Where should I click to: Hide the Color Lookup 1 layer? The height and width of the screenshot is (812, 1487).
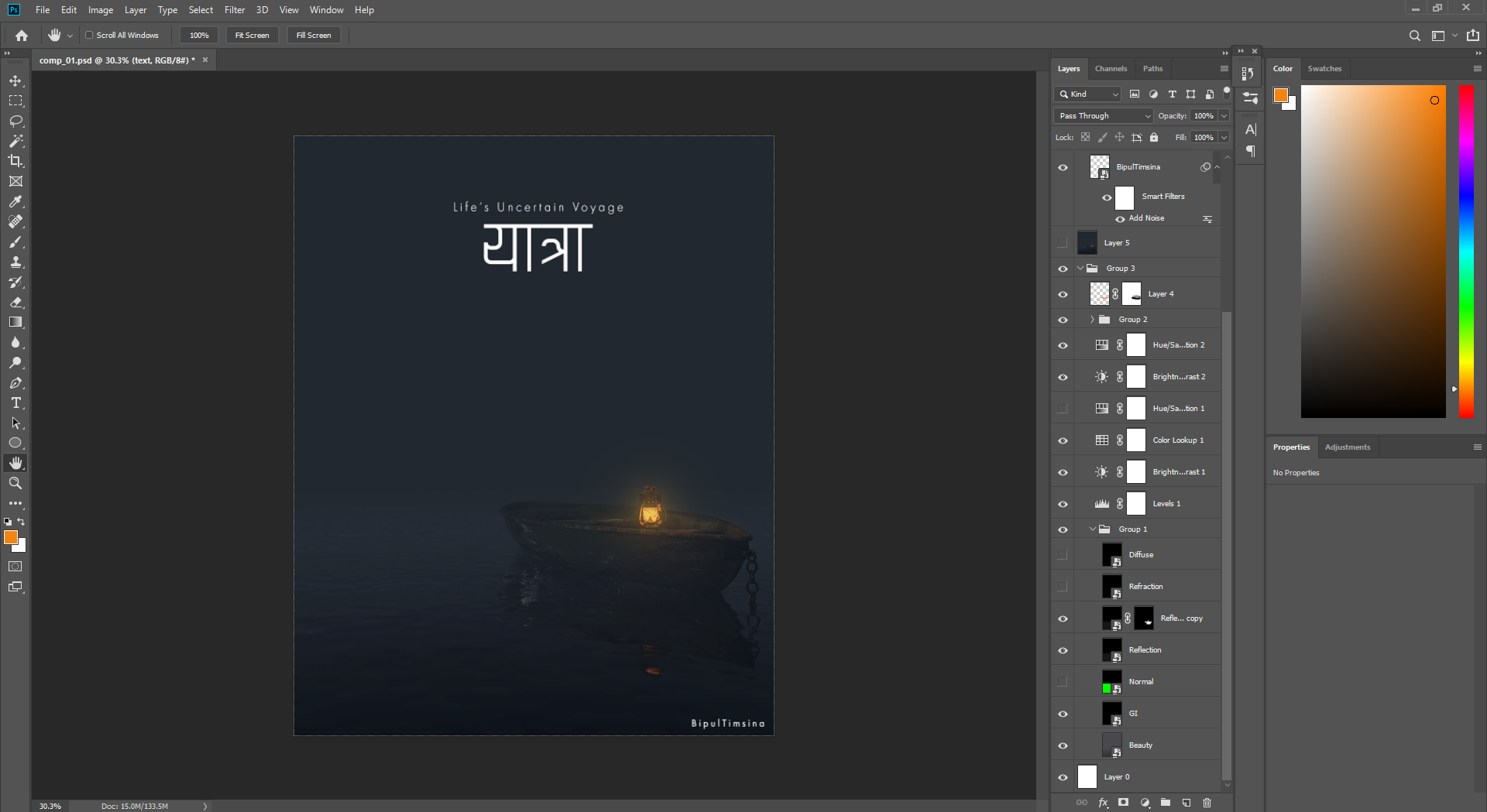1063,440
